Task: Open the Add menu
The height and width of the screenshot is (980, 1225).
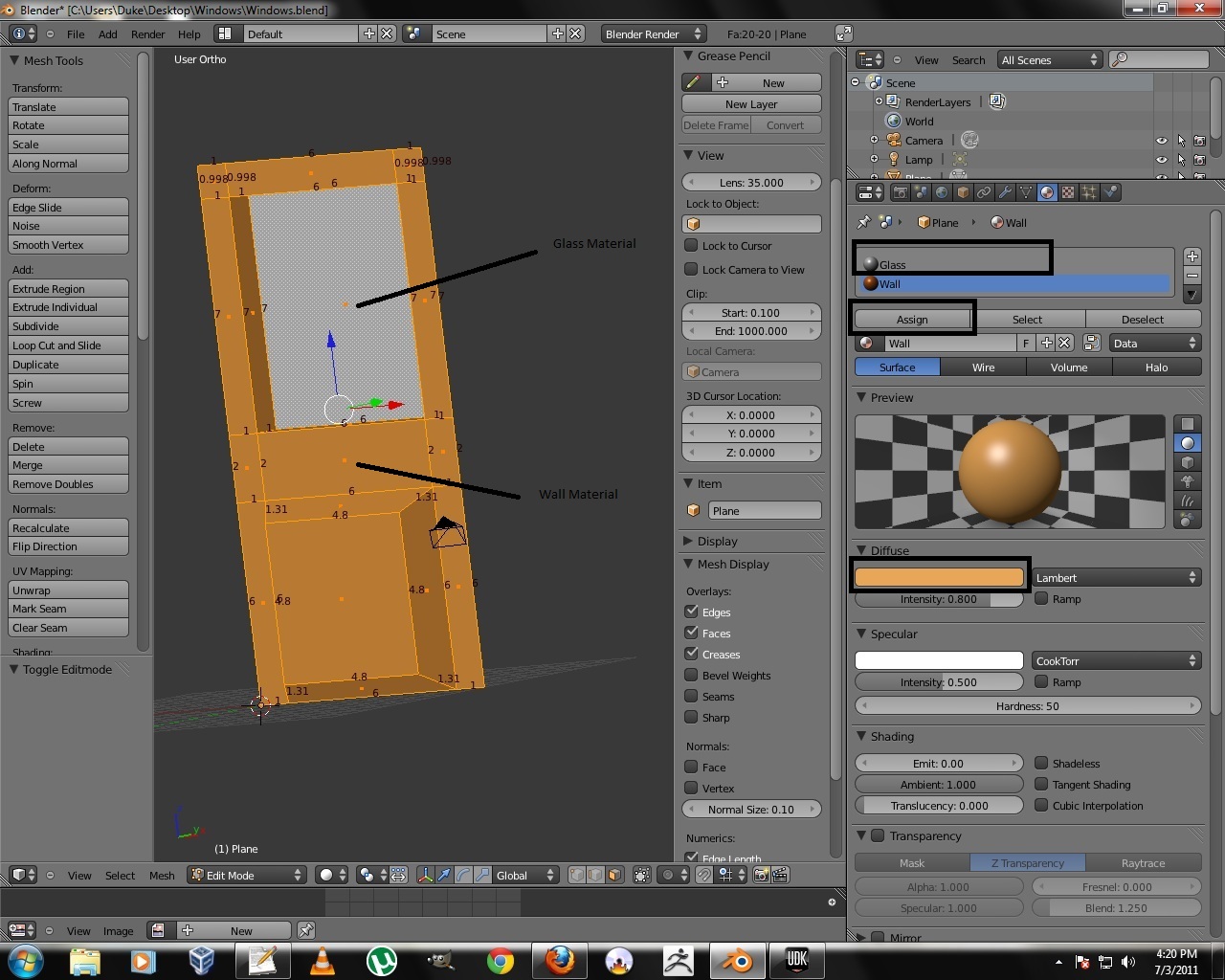Action: [x=107, y=33]
